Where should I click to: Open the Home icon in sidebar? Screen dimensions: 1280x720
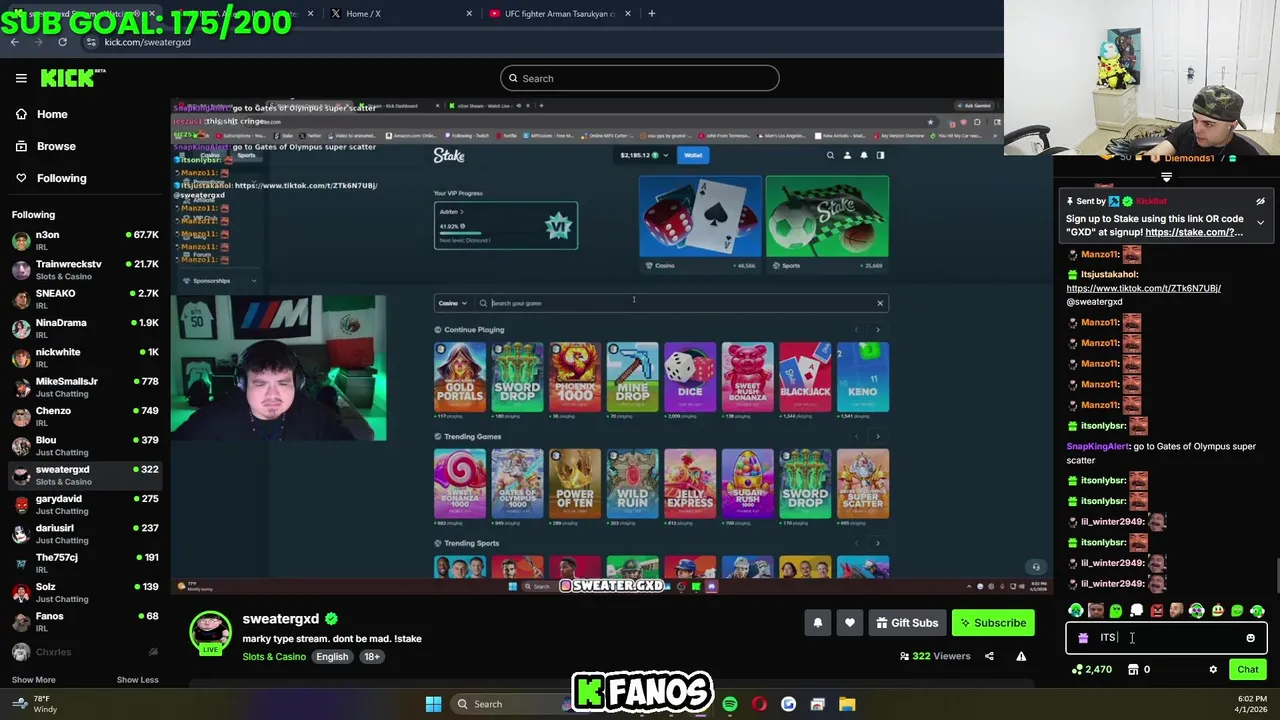(x=21, y=114)
